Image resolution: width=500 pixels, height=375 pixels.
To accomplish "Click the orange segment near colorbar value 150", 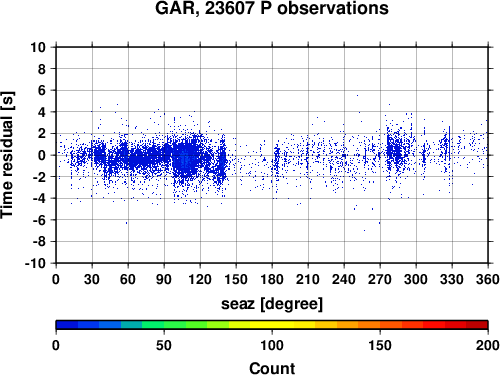I will (380, 325).
